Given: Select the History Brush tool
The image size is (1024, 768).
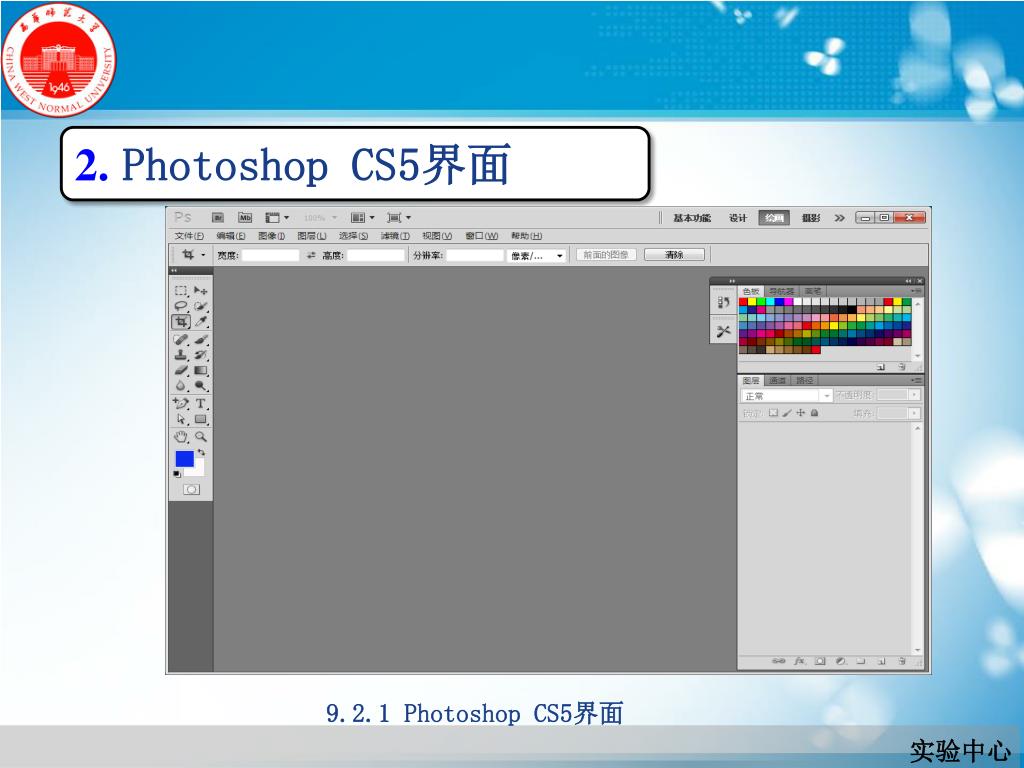Looking at the screenshot, I should point(200,355).
